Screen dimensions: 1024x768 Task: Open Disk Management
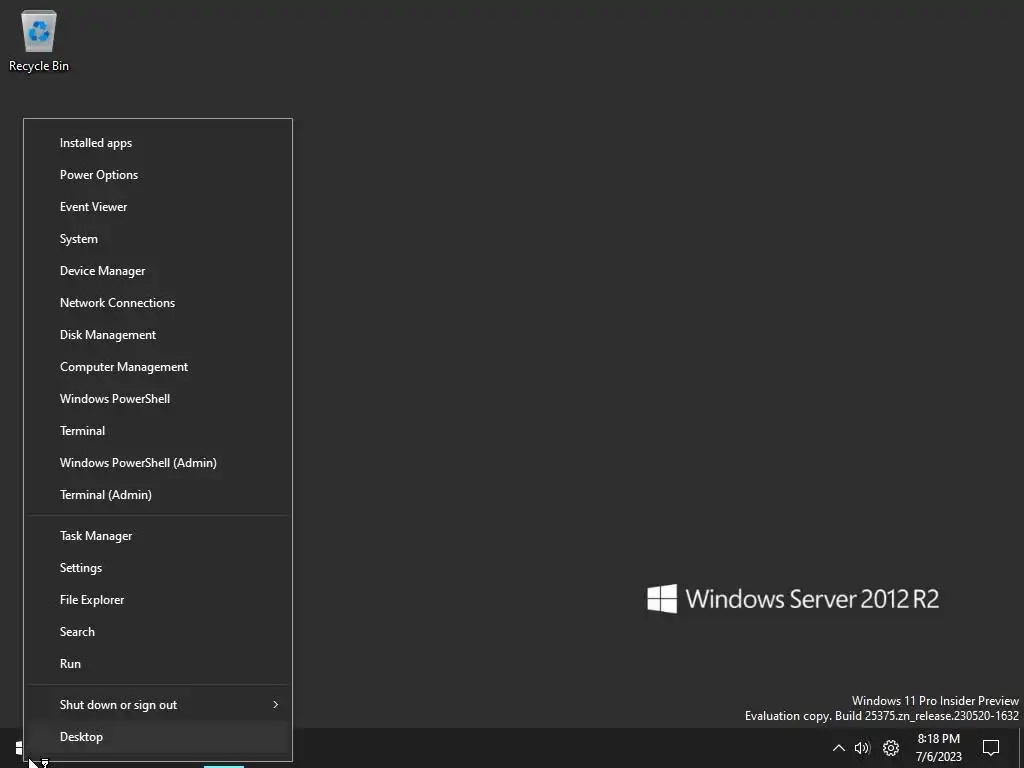(158, 335)
